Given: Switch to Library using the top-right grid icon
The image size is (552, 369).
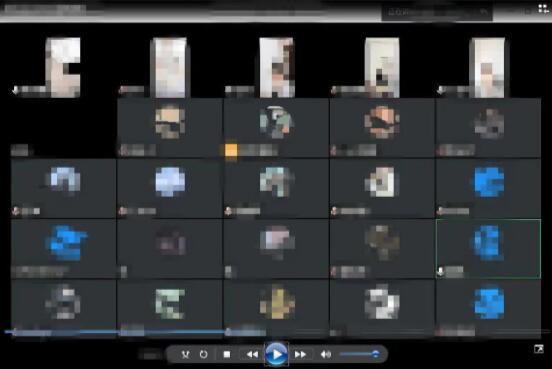Looking at the screenshot, I should coord(544,8).
